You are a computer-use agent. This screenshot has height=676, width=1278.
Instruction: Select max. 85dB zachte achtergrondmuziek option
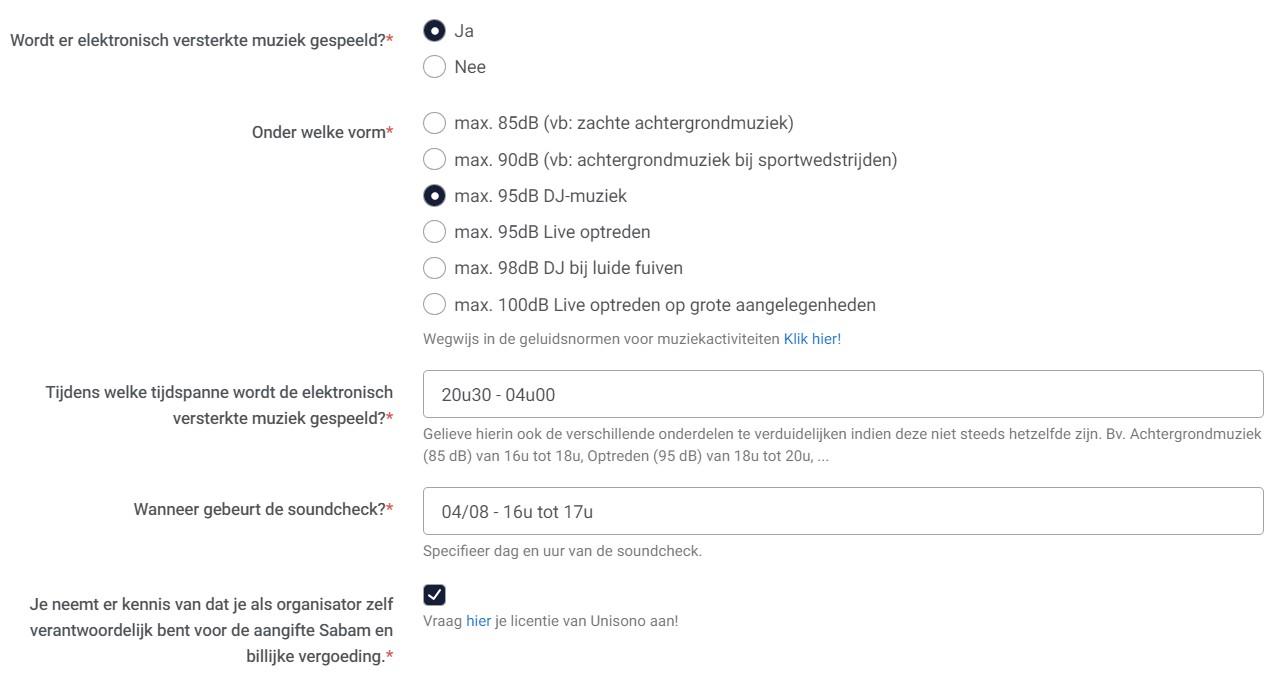[x=434, y=123]
